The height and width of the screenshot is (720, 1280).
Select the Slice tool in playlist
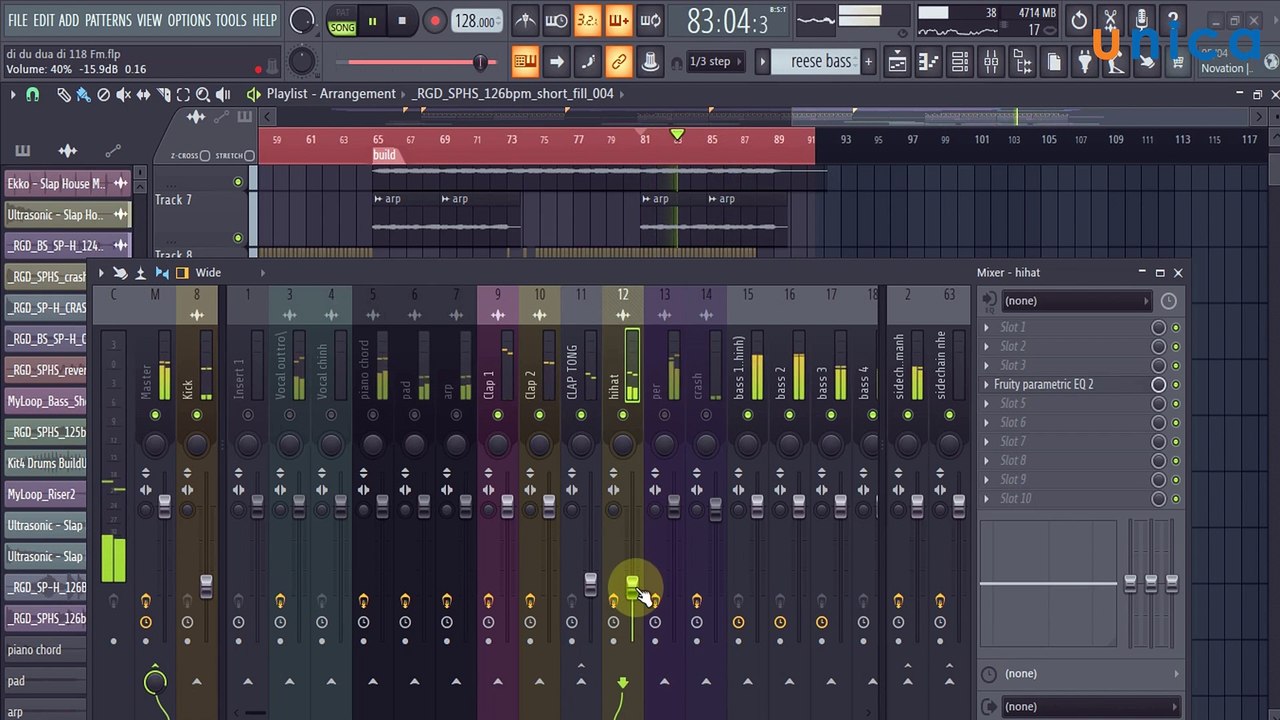point(163,94)
